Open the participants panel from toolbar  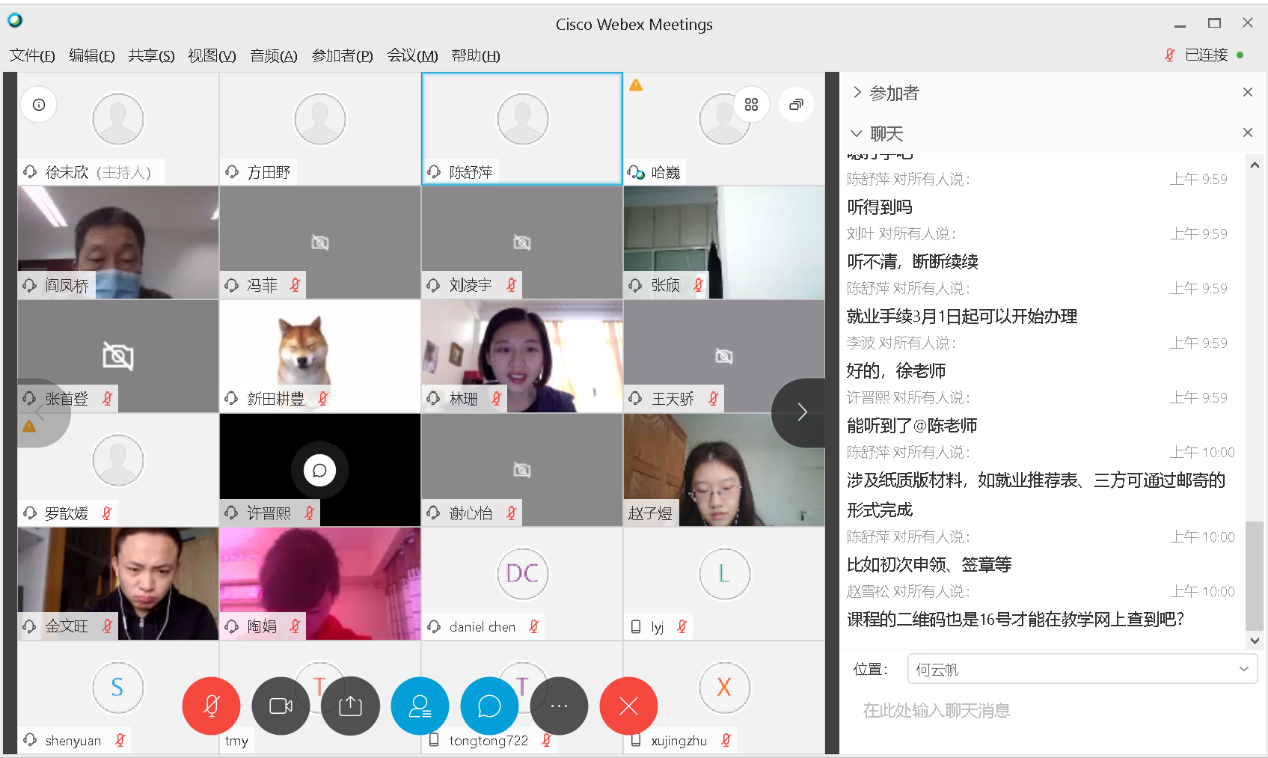click(420, 706)
